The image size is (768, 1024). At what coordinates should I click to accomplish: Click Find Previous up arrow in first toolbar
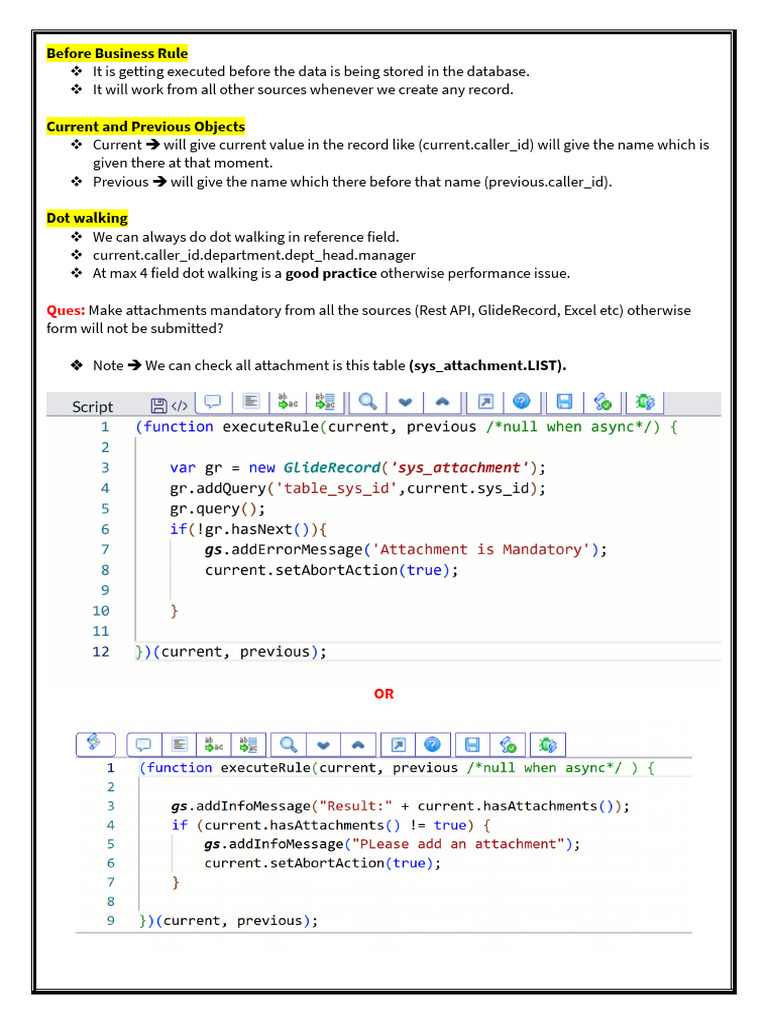point(442,402)
